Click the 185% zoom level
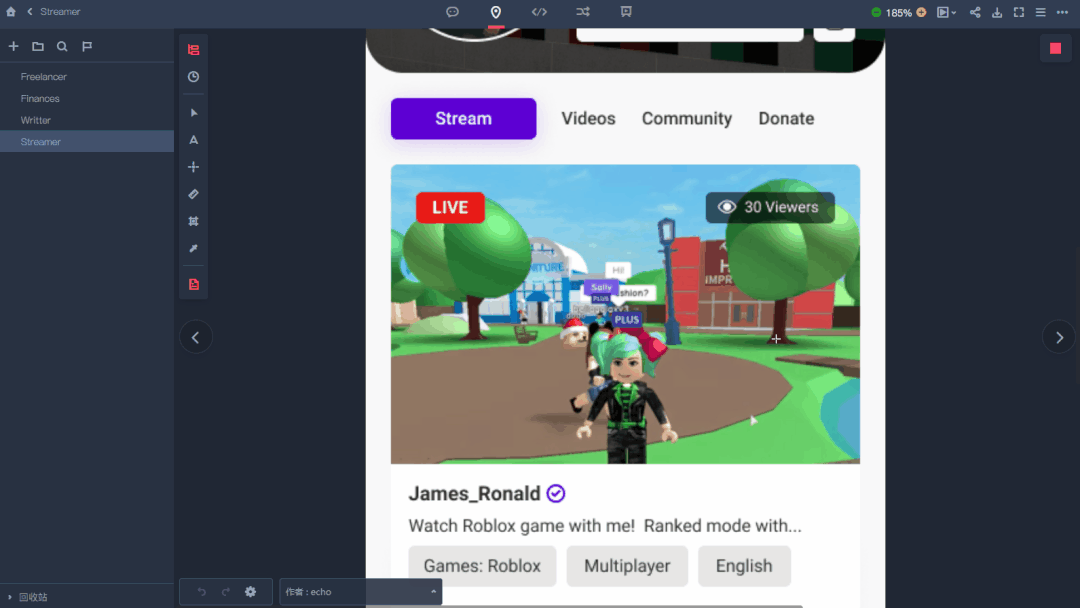The height and width of the screenshot is (608, 1080). pyautogui.click(x=898, y=12)
